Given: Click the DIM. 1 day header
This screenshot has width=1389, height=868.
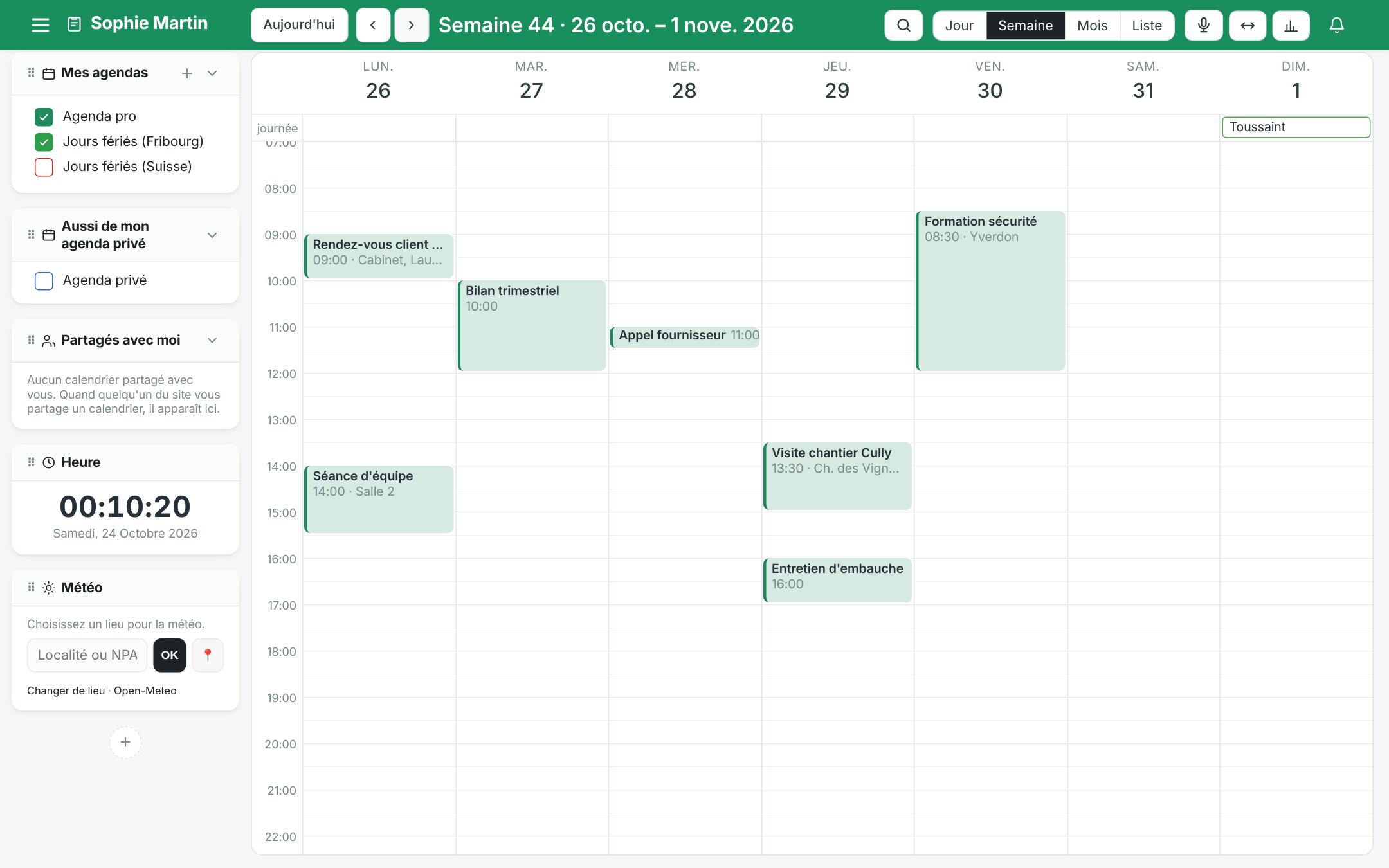Looking at the screenshot, I should click(x=1296, y=80).
